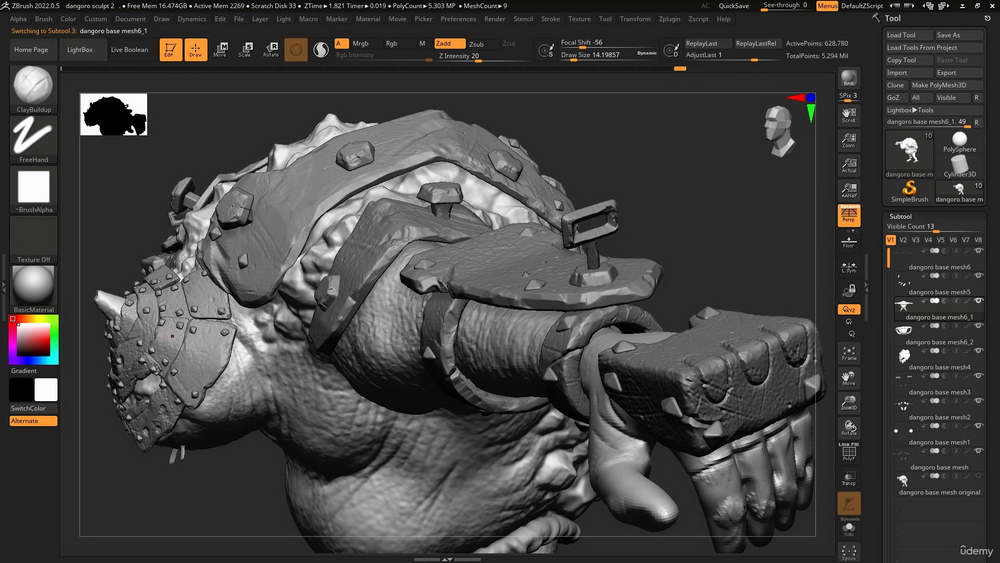Viewport: 1000px width, 563px height.
Task: Collapse the Subtool section header
Action: (x=901, y=216)
